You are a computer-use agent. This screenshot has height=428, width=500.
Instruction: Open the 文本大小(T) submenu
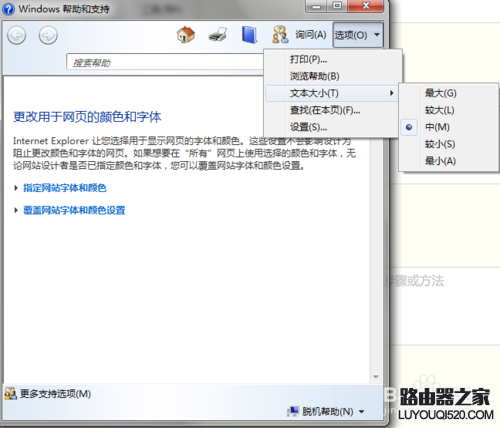(x=333, y=93)
